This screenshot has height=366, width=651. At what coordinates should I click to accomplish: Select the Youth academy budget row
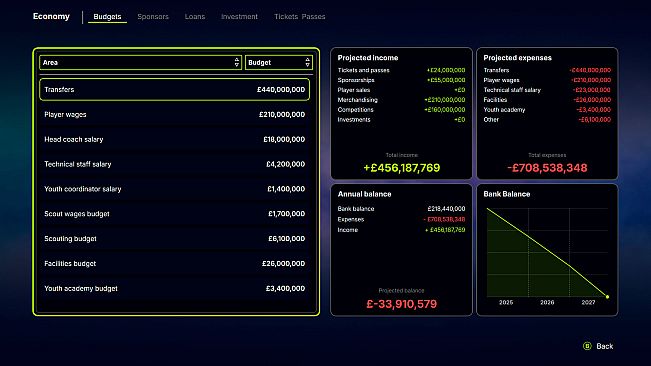point(174,288)
